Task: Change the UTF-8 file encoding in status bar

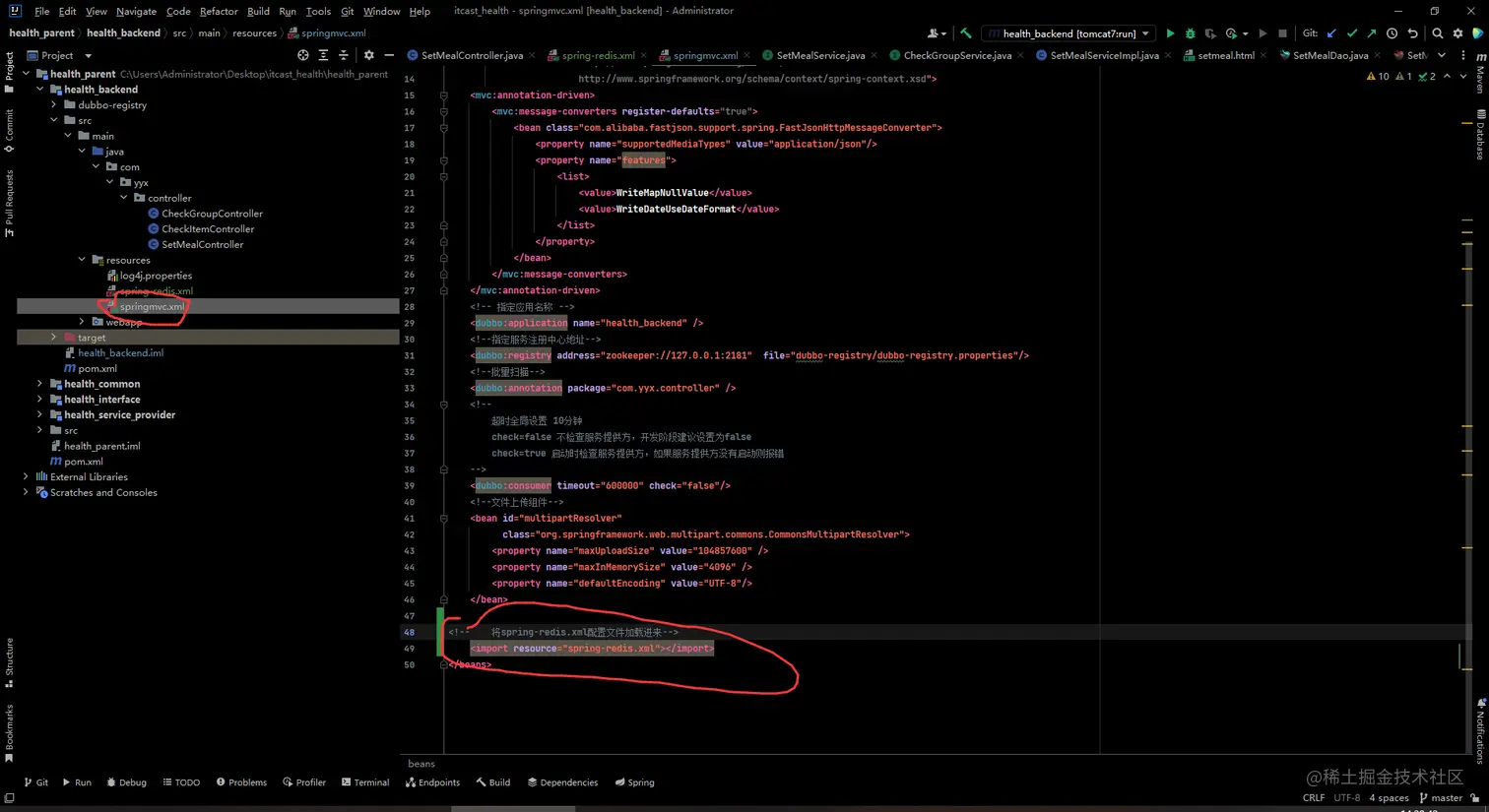Action: tap(1347, 798)
